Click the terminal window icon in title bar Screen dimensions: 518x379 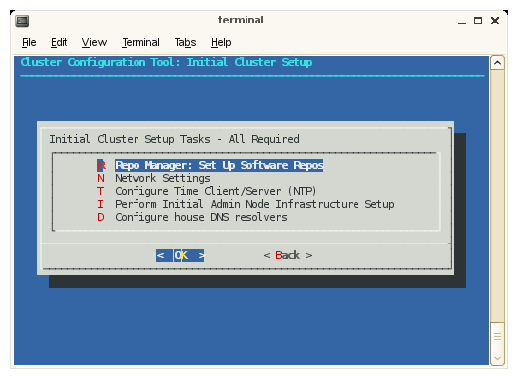pyautogui.click(x=22, y=21)
